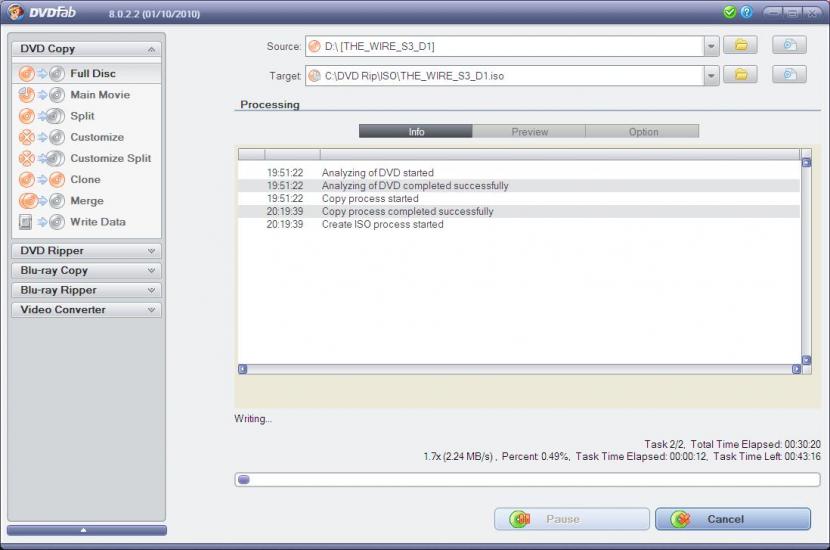Screen dimensions: 830x550
Task: Click the log's horizontal scroll right arrow
Action: 796,369
